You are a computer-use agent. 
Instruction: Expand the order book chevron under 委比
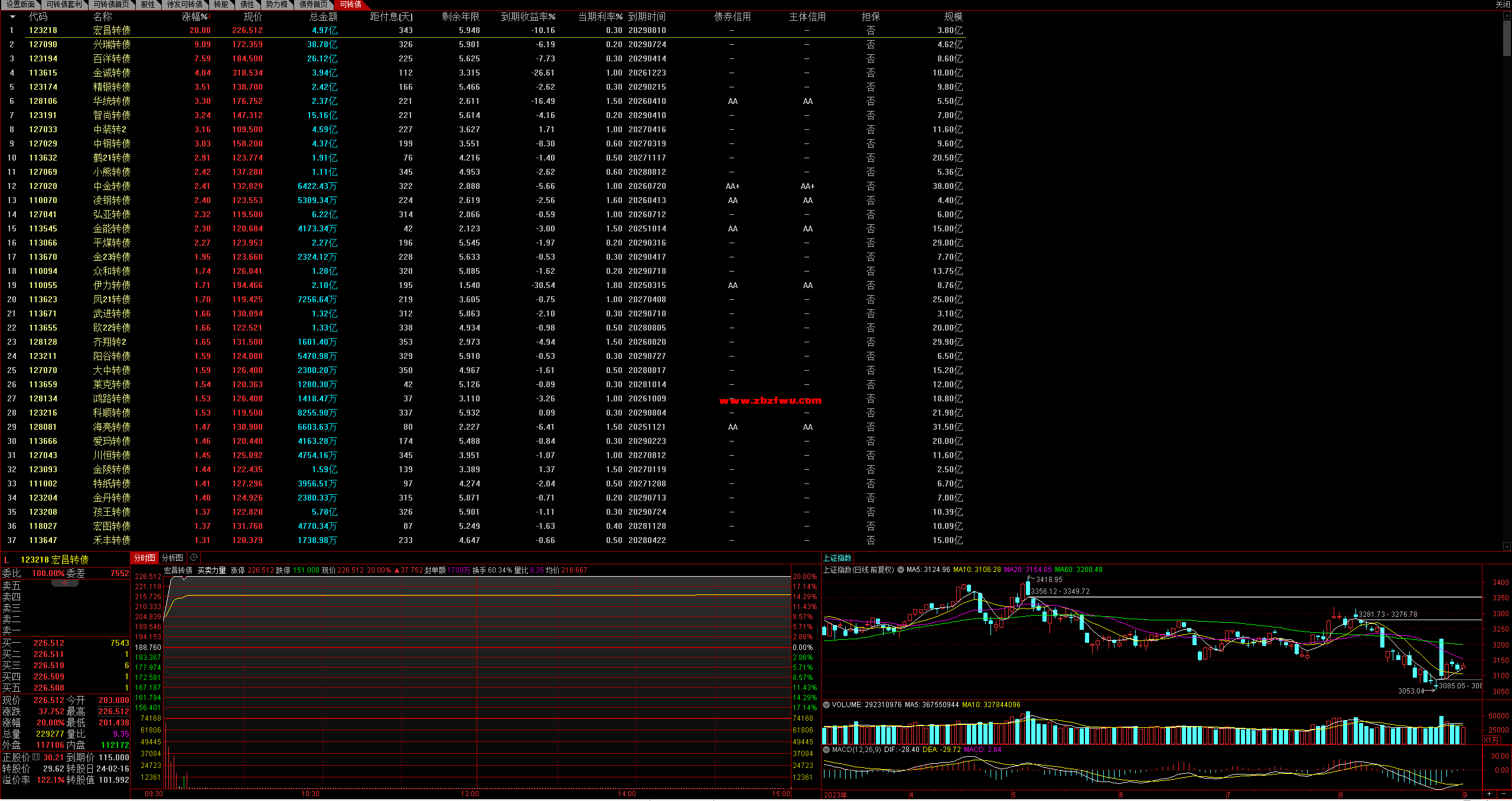[65, 583]
